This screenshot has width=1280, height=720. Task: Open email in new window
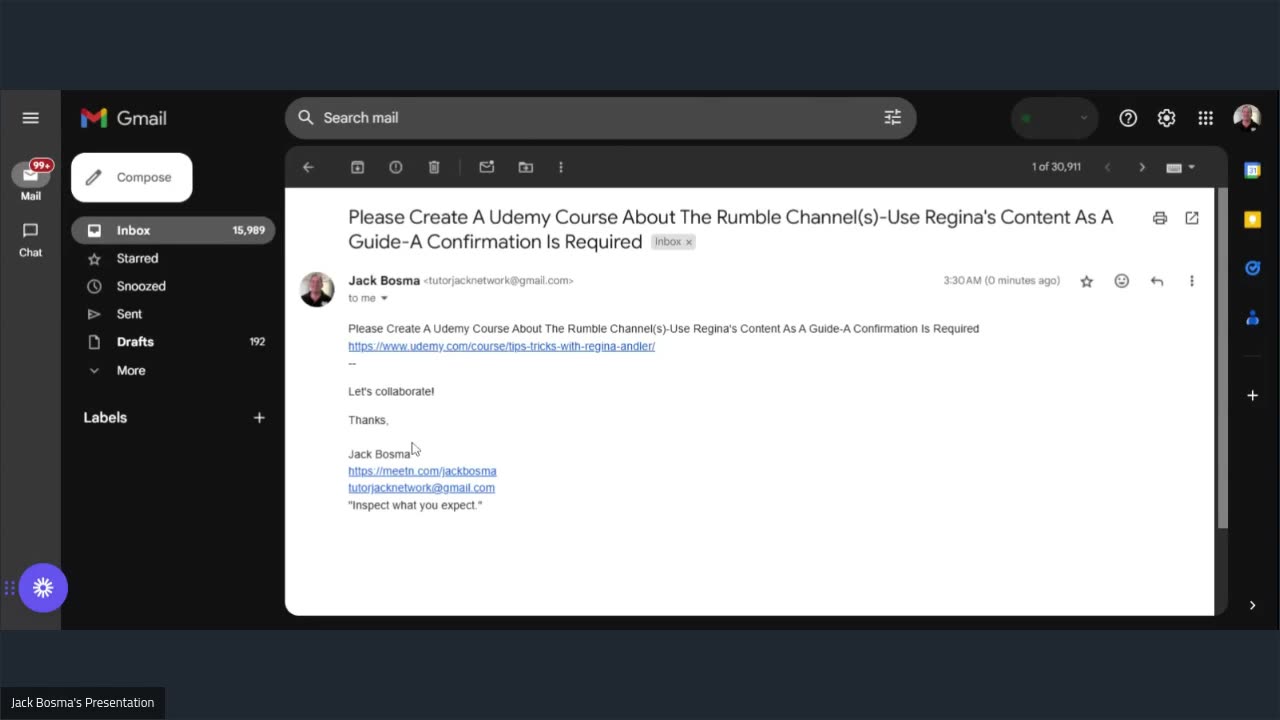pyautogui.click(x=1192, y=218)
